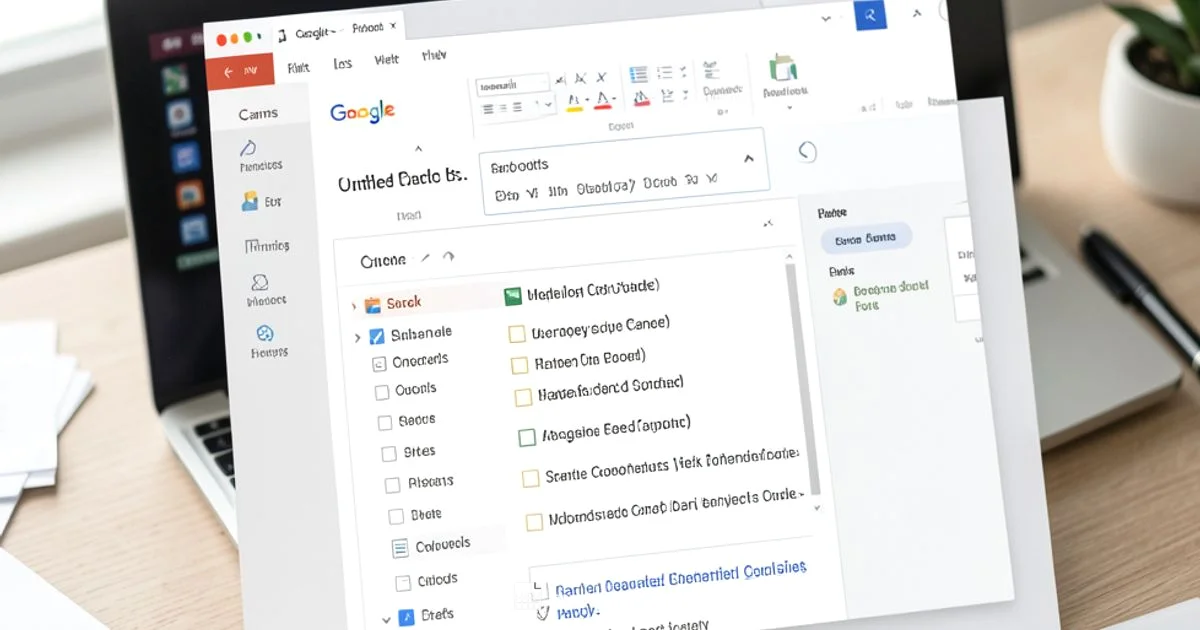Tick the topmost checkbox in the document checklist
The height and width of the screenshot is (630, 1200).
pyautogui.click(x=516, y=333)
